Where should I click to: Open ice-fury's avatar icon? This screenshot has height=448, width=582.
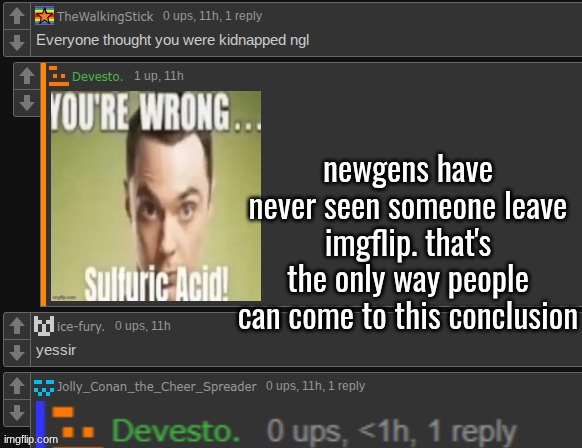44,326
